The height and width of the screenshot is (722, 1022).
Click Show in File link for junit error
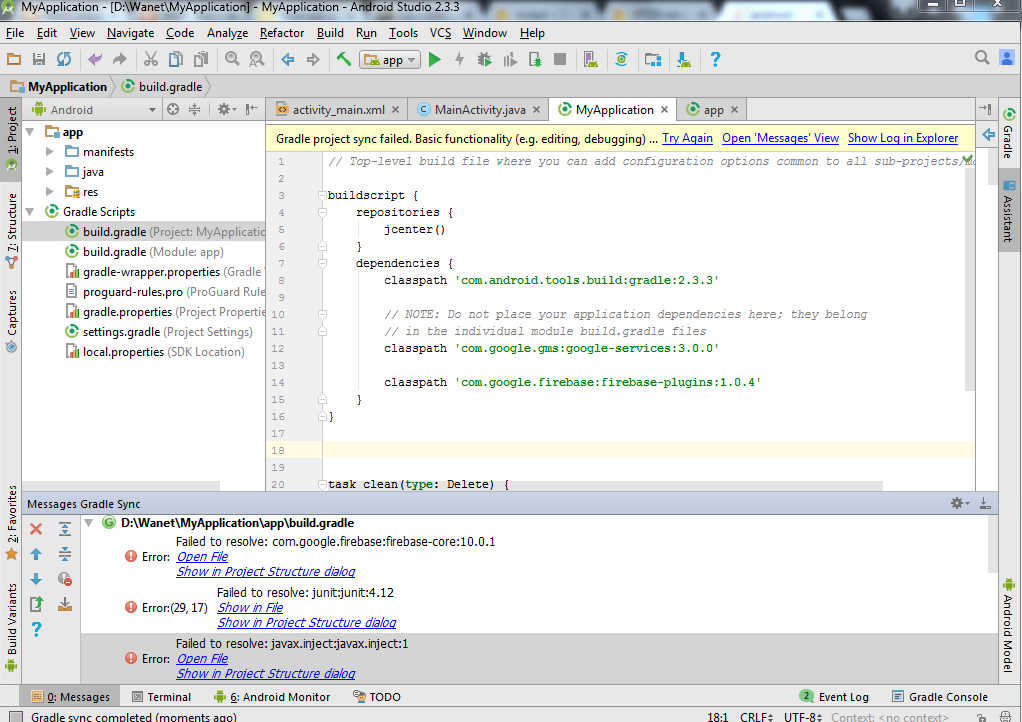pos(250,607)
